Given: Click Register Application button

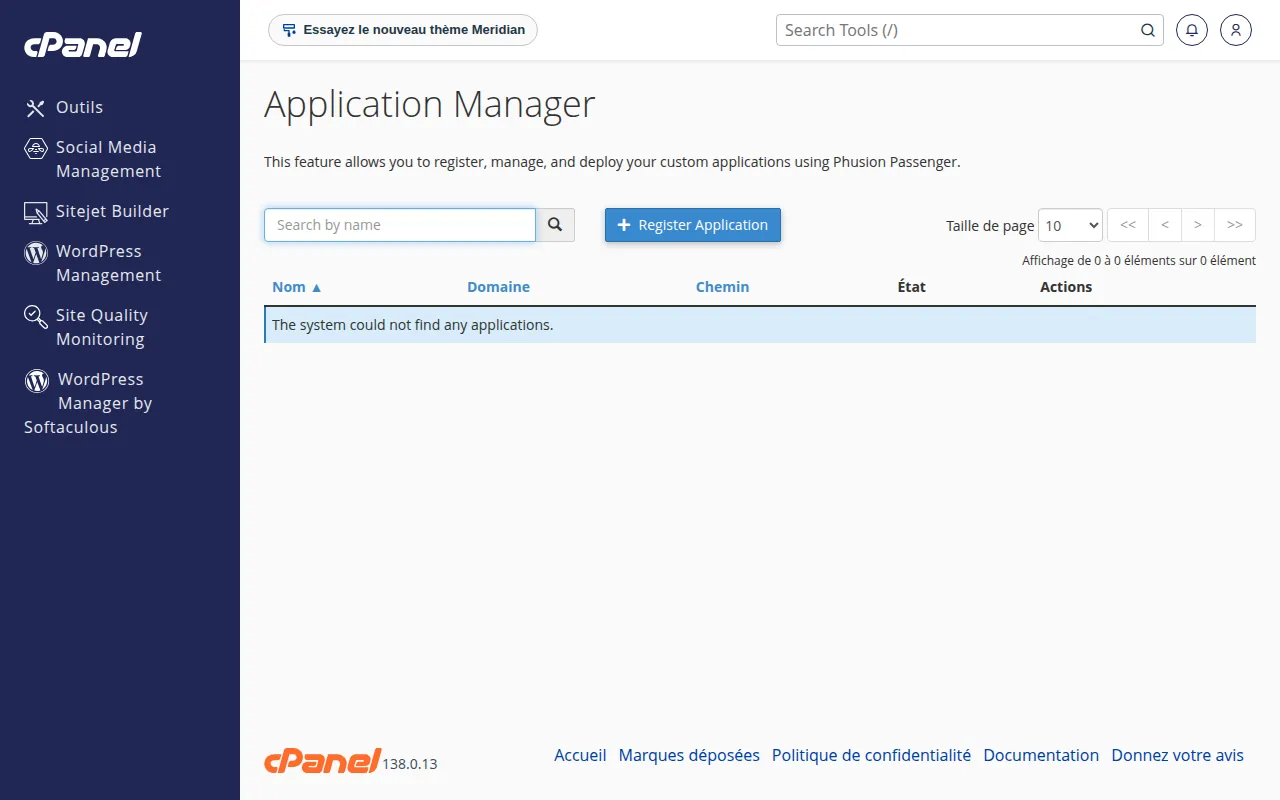Looking at the screenshot, I should coord(693,225).
